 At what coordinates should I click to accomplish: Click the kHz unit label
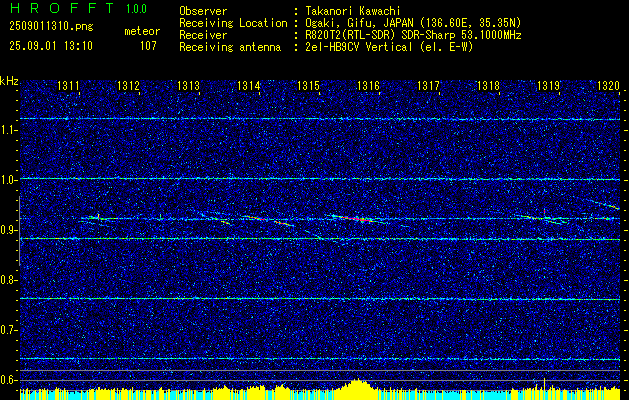9,81
